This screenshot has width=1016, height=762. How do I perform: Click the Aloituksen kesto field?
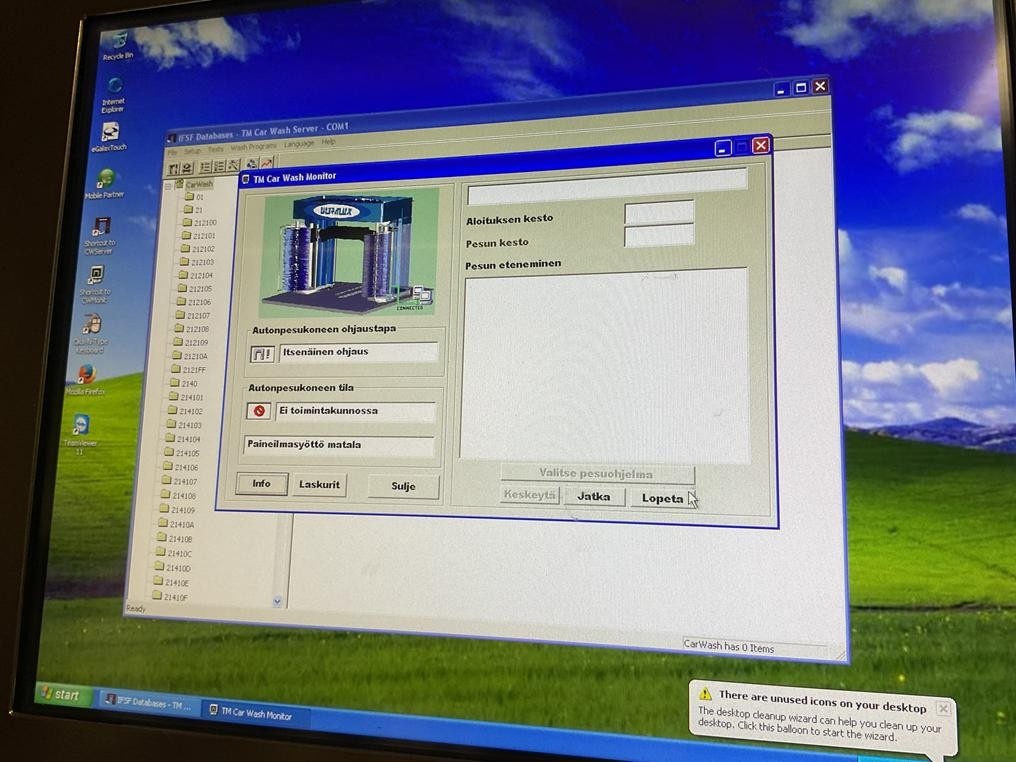coord(658,212)
